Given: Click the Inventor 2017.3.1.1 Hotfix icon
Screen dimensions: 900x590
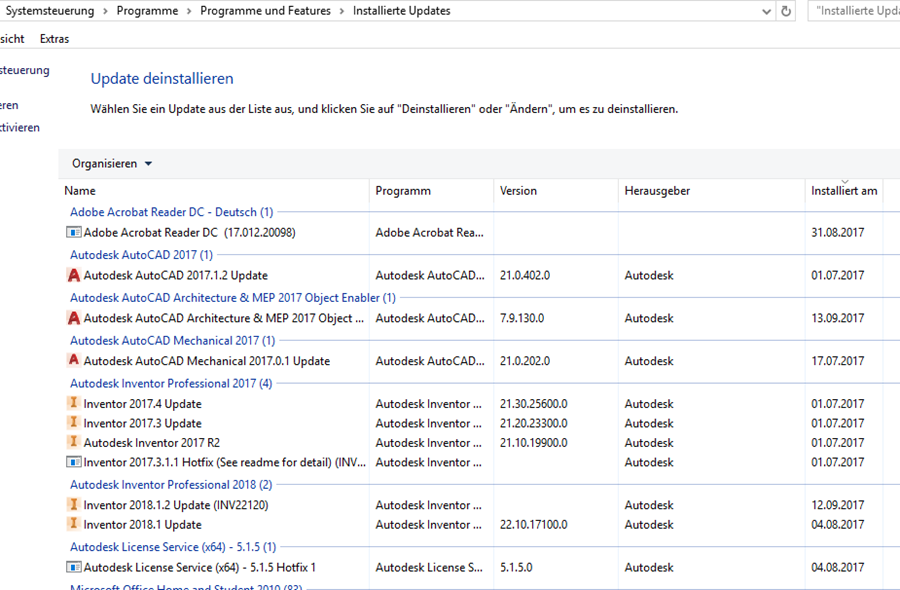Looking at the screenshot, I should coord(73,462).
